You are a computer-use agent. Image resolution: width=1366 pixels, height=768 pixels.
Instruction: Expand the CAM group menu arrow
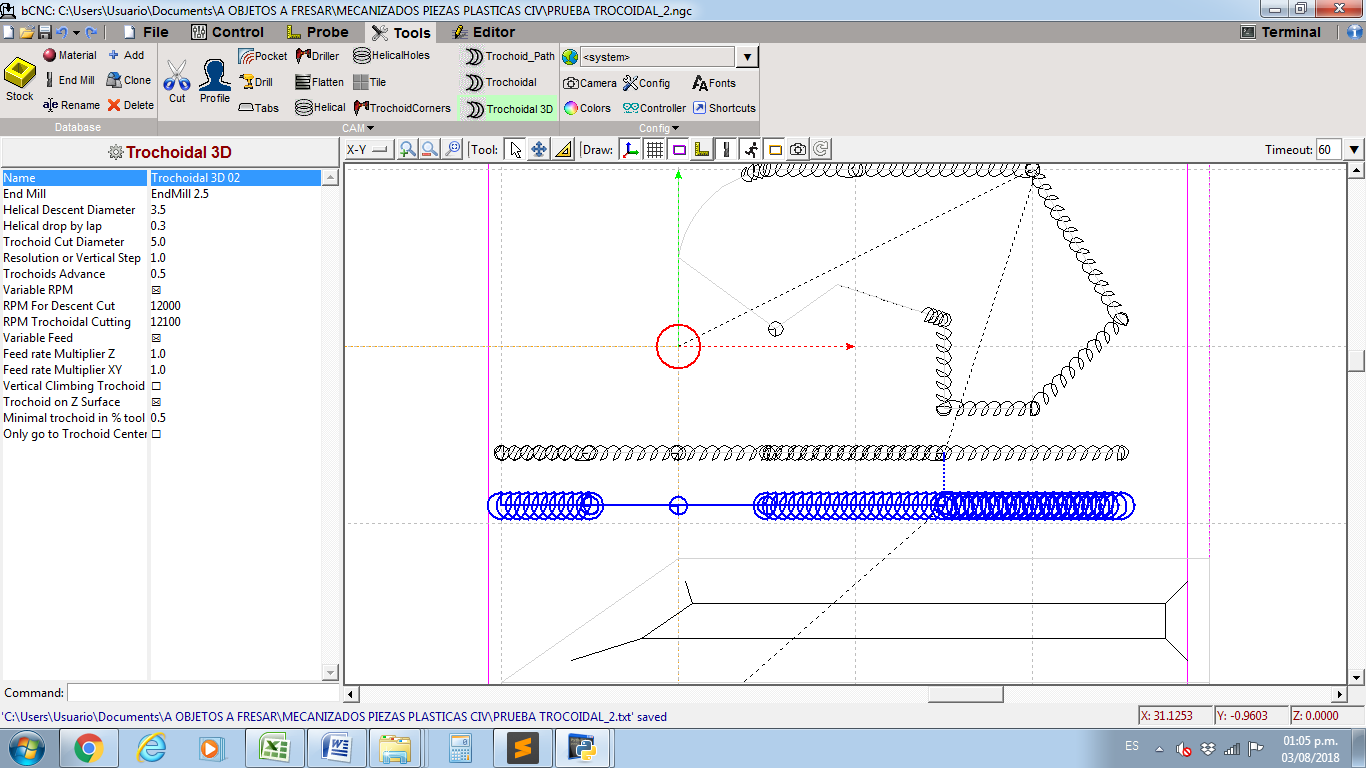click(370, 128)
